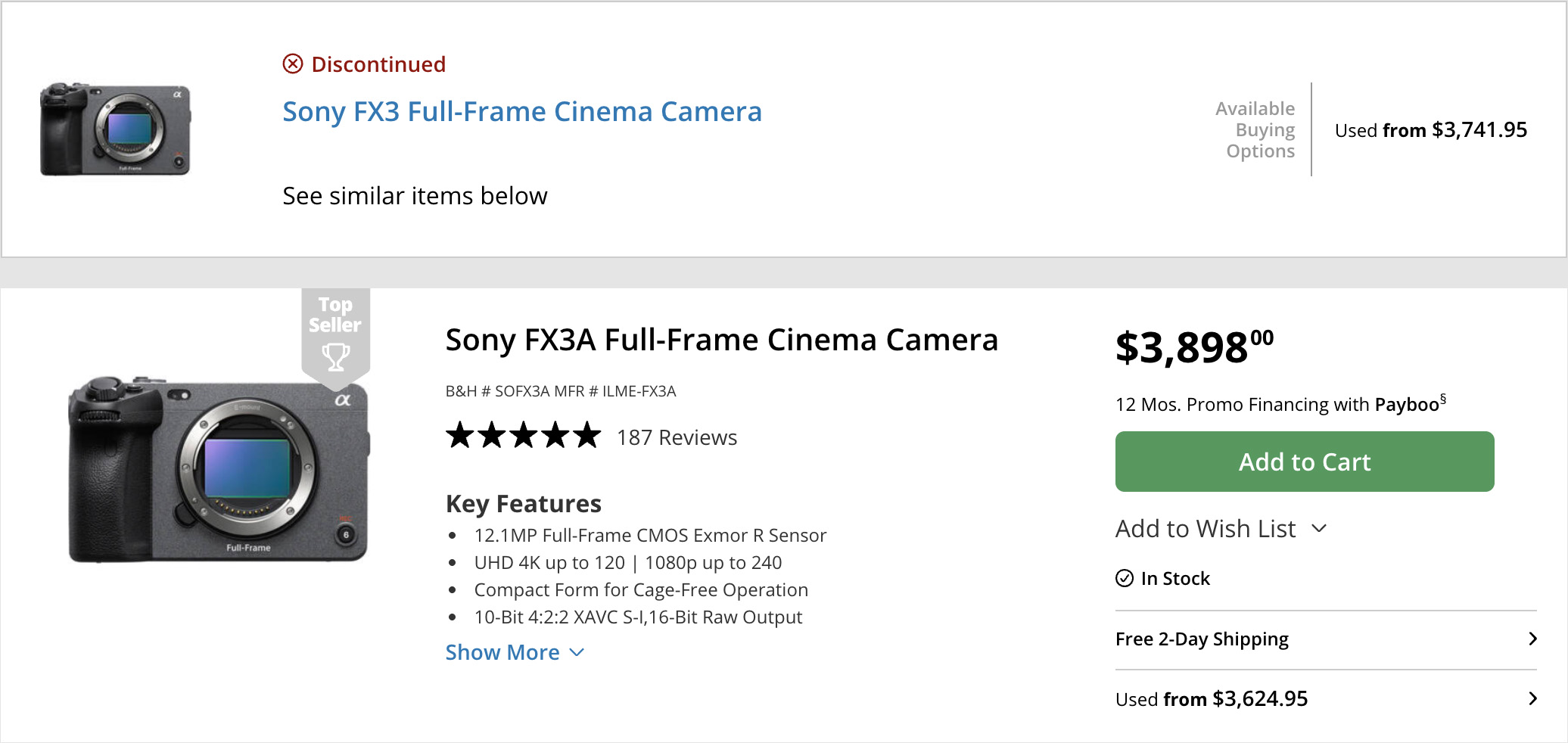The image size is (1568, 743).
Task: Open the Free 2-Day Shipping details
Action: pyautogui.click(x=1202, y=639)
